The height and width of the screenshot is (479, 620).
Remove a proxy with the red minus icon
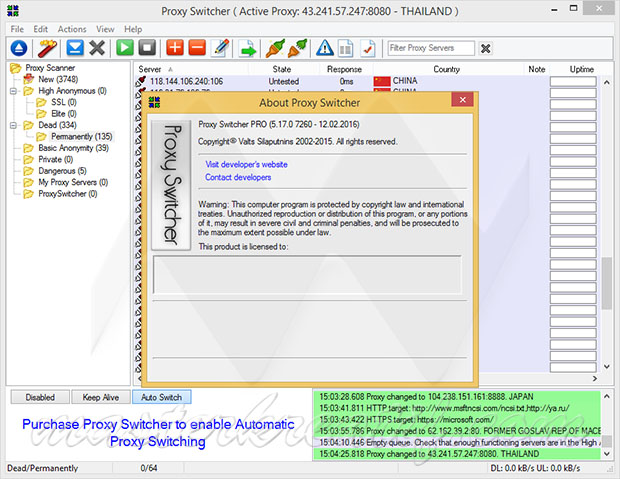197,47
